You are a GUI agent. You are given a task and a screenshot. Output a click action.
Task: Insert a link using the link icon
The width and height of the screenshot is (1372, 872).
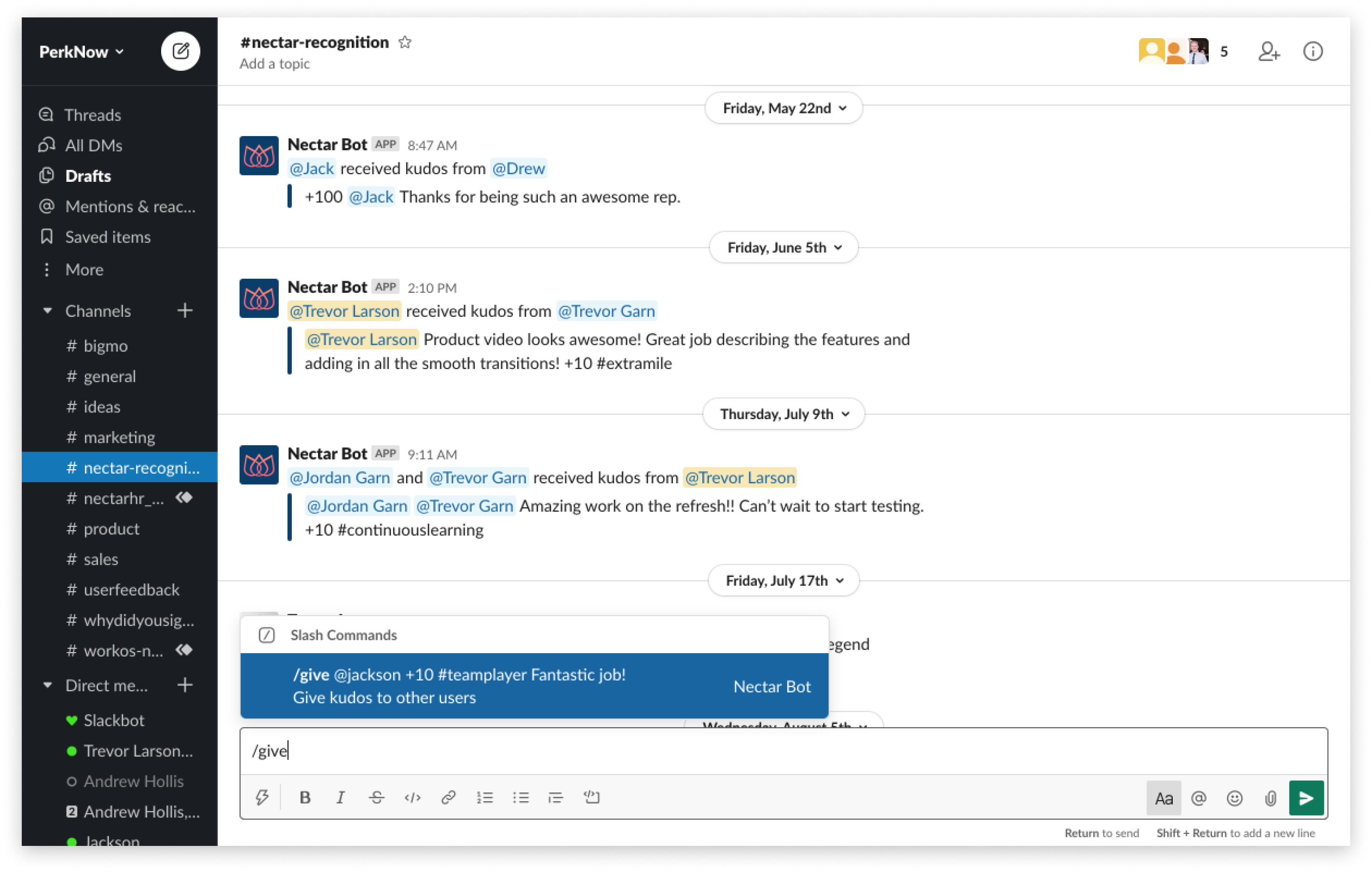click(448, 797)
